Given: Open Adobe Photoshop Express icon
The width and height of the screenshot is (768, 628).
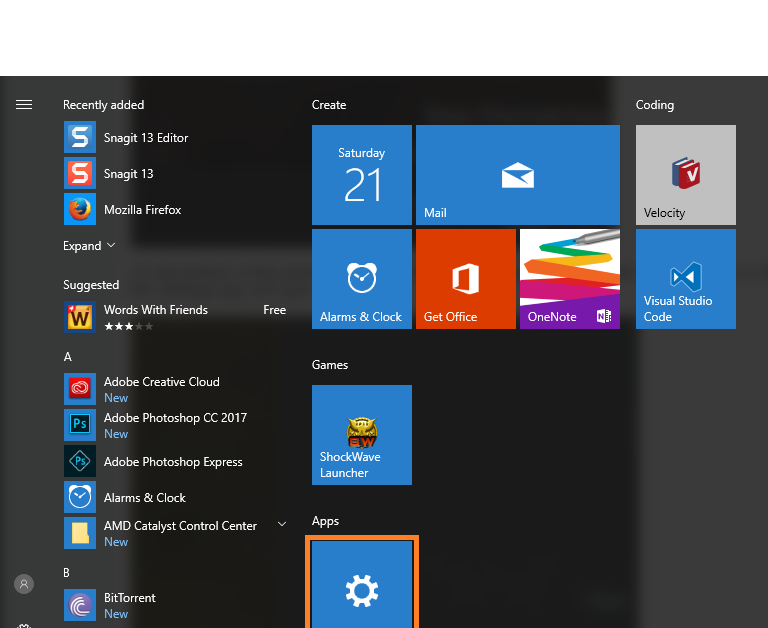Looking at the screenshot, I should click(80, 461).
